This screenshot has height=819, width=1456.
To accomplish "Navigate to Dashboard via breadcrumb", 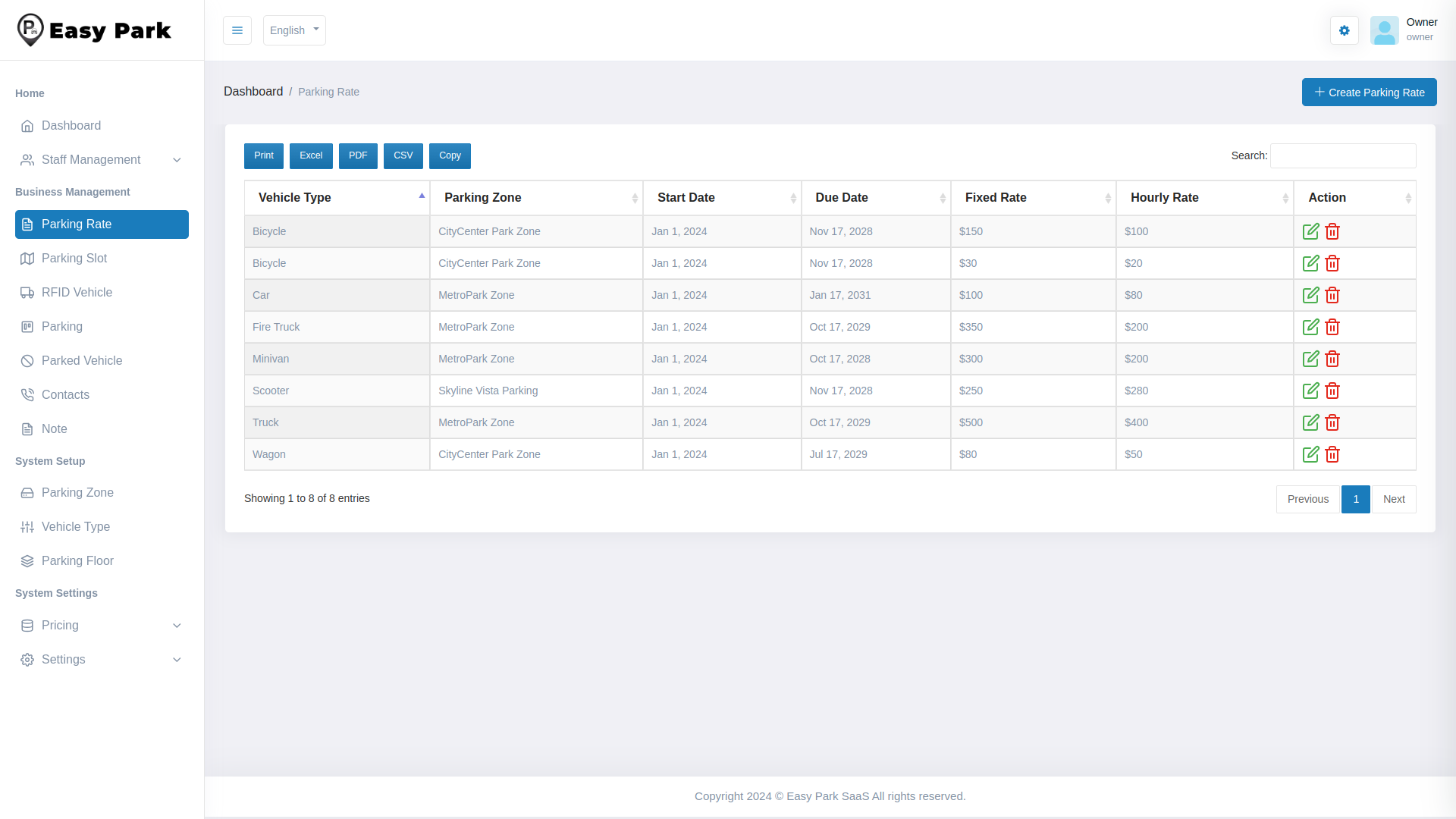I will pyautogui.click(x=253, y=91).
